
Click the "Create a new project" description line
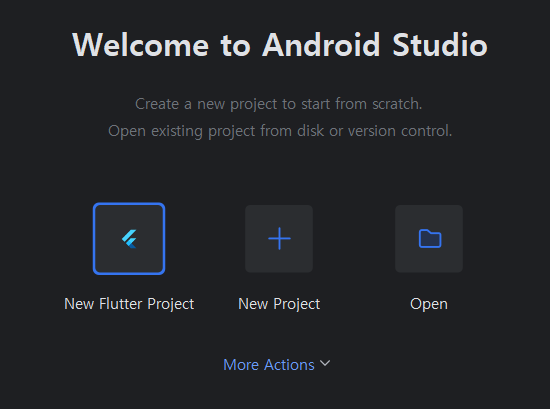pyautogui.click(x=279, y=104)
